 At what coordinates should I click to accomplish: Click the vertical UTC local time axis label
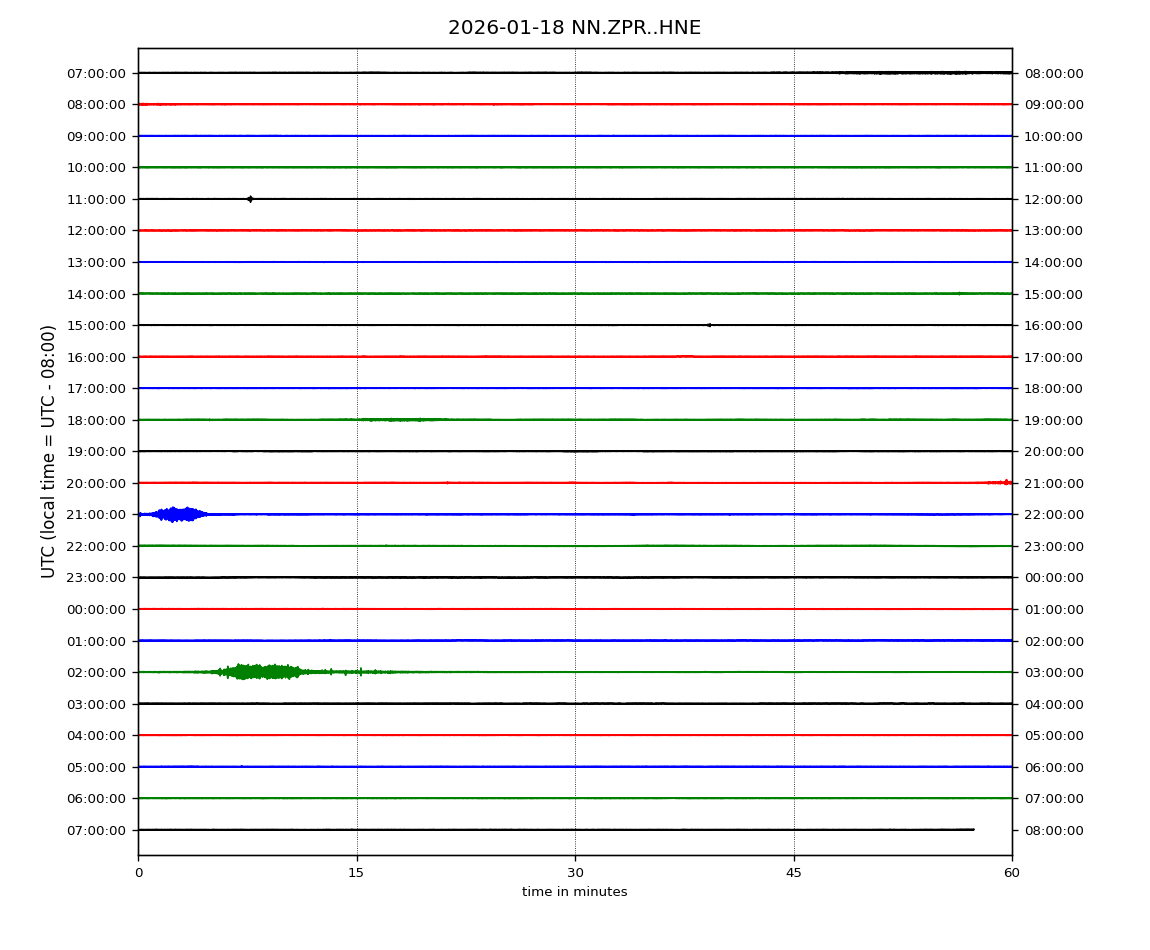pyautogui.click(x=49, y=451)
